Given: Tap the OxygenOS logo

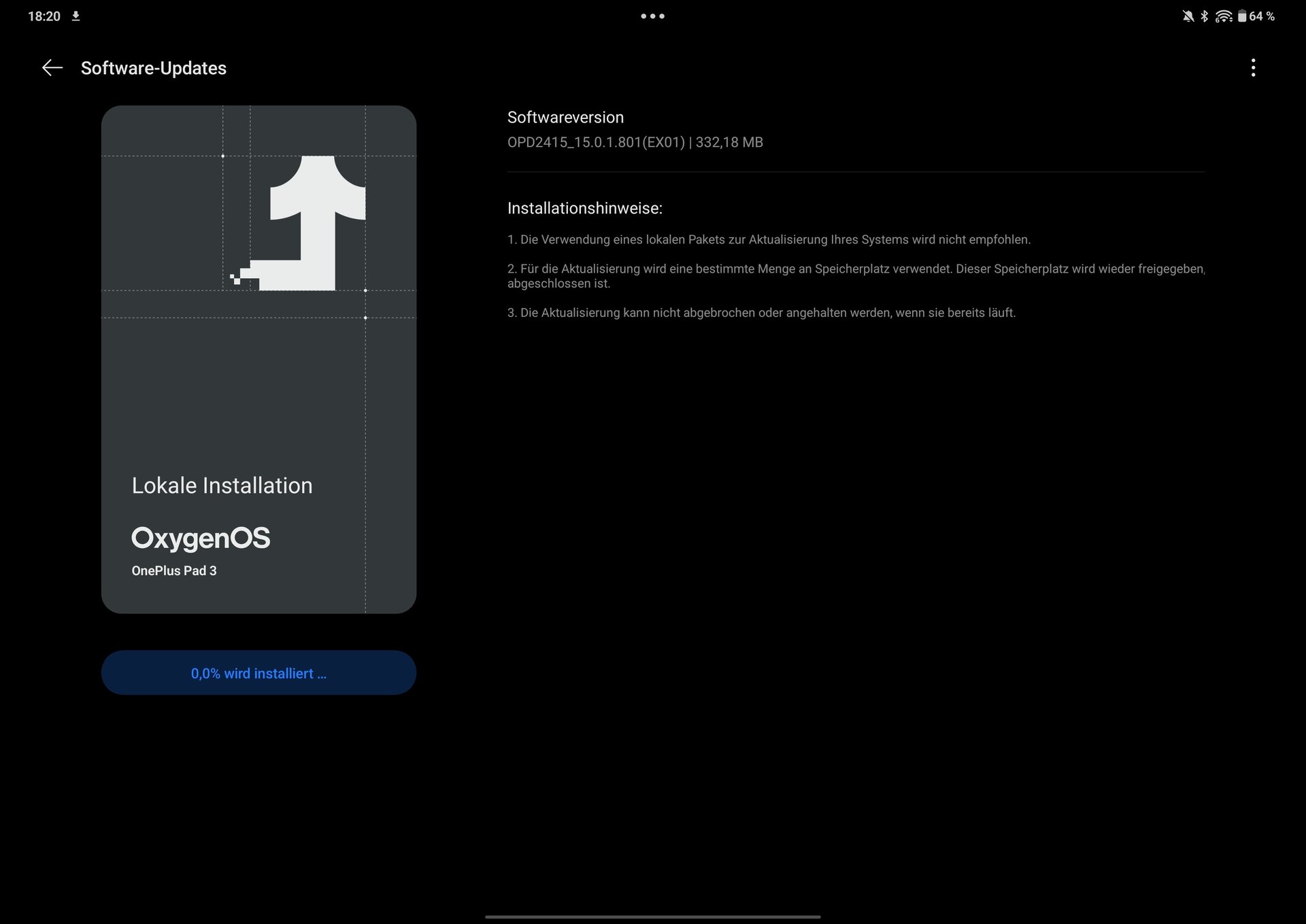Looking at the screenshot, I should tap(201, 538).
